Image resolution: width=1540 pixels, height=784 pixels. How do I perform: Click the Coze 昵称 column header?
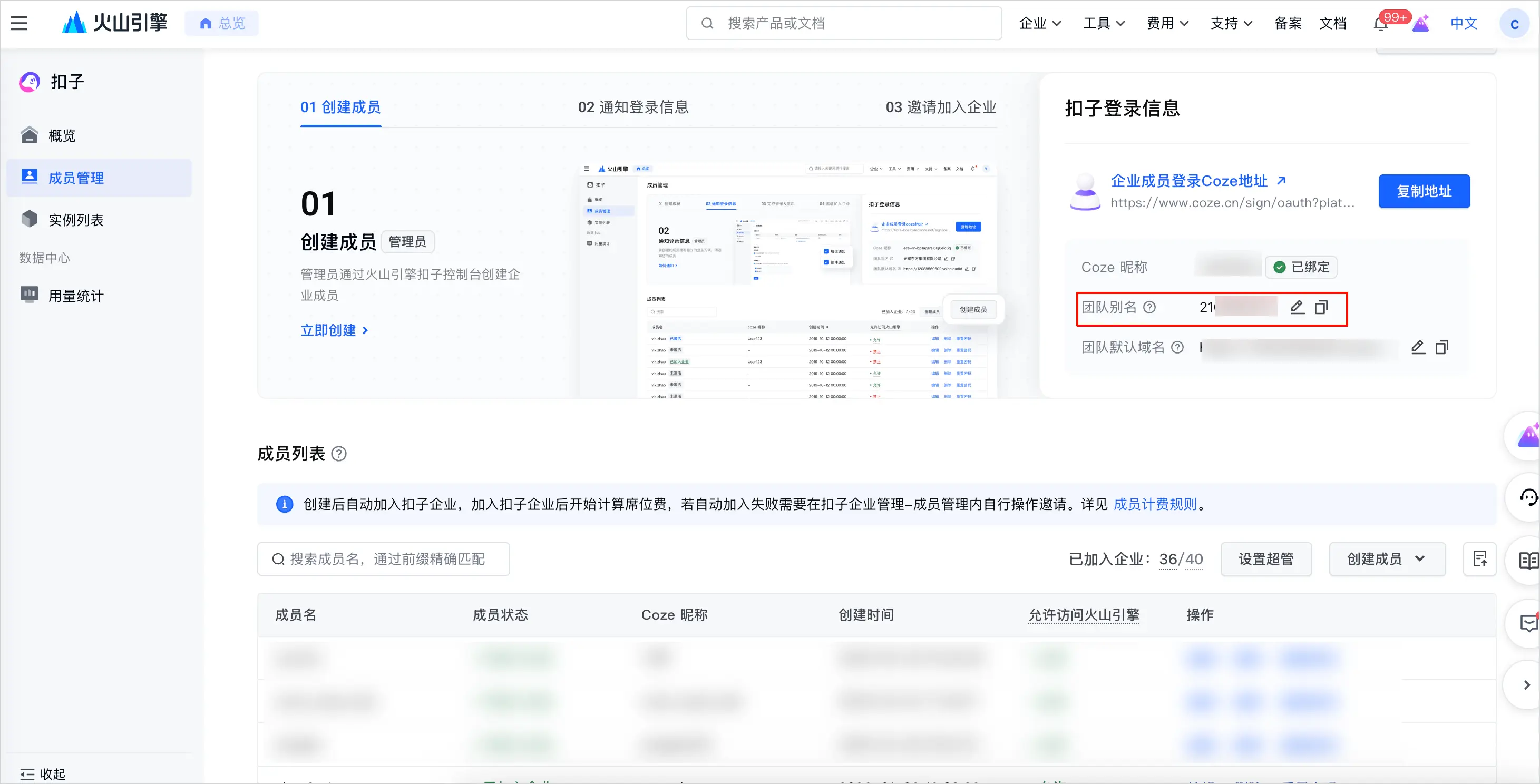[x=675, y=615]
